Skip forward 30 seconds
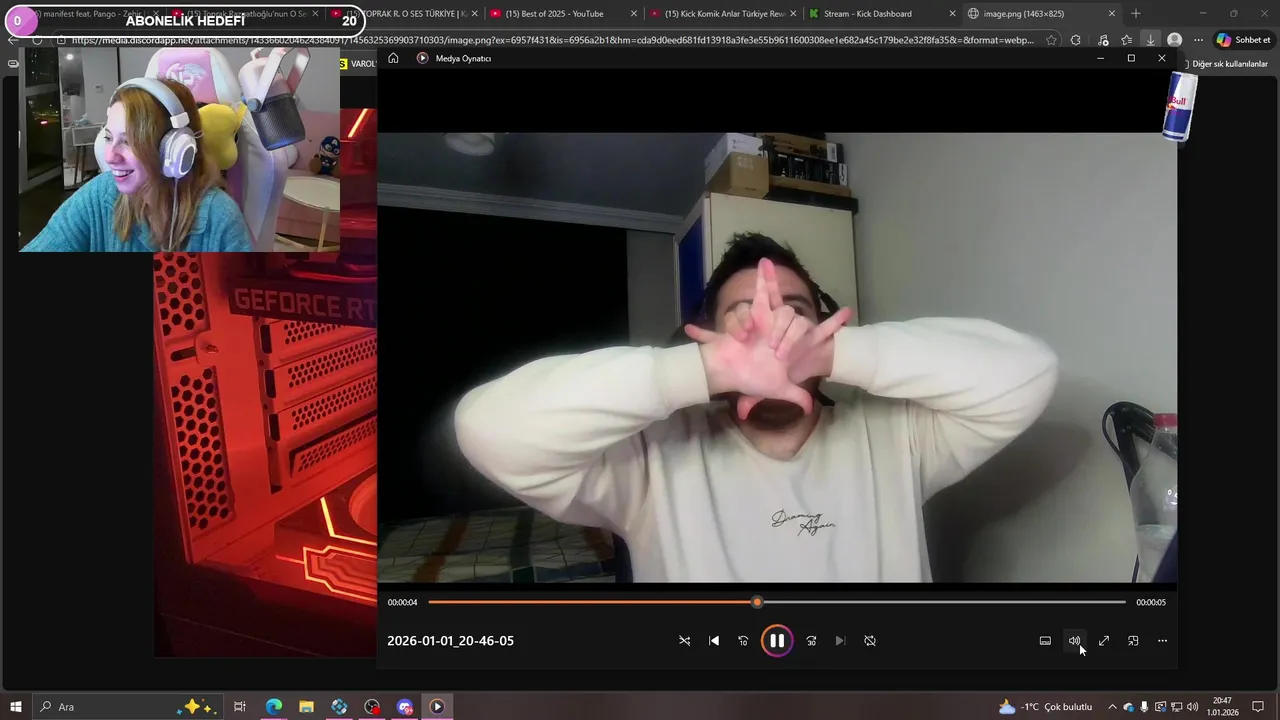Screen dimensions: 1280x720 click(x=811, y=641)
